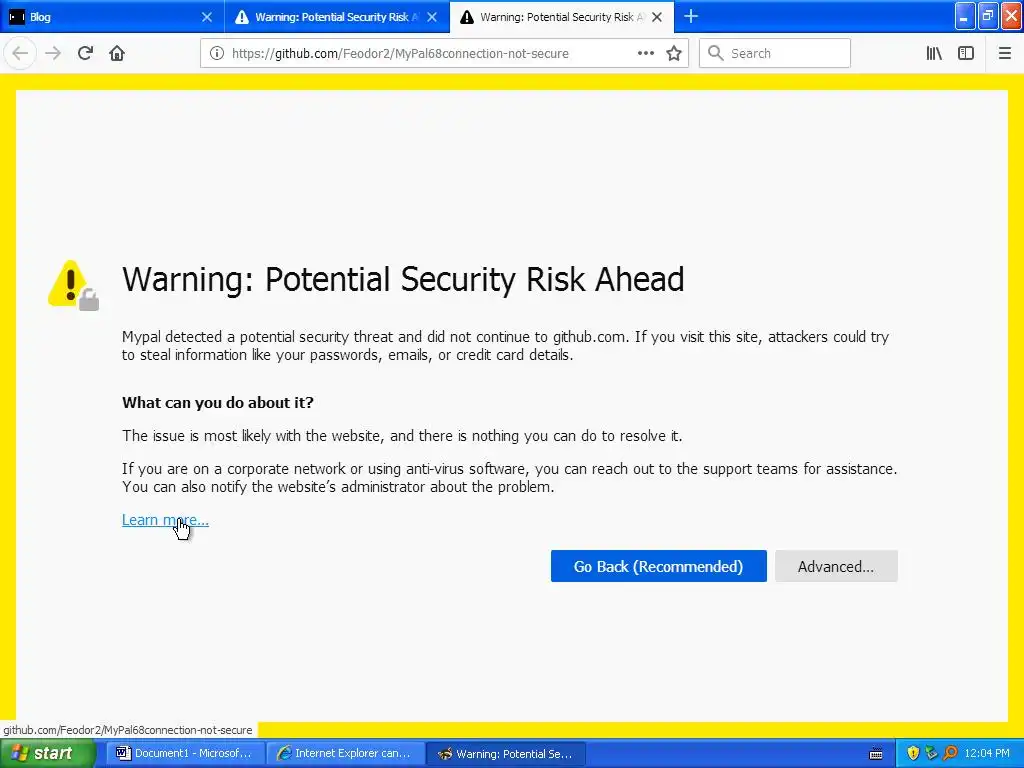Click the keyboard icon in taskbar
The width and height of the screenshot is (1024, 768).
click(876, 754)
